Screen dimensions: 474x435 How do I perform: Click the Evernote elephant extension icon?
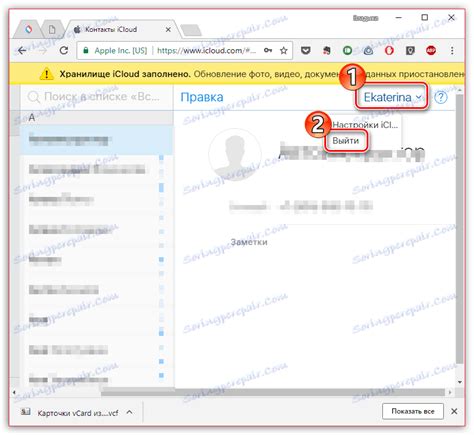[x=327, y=51]
